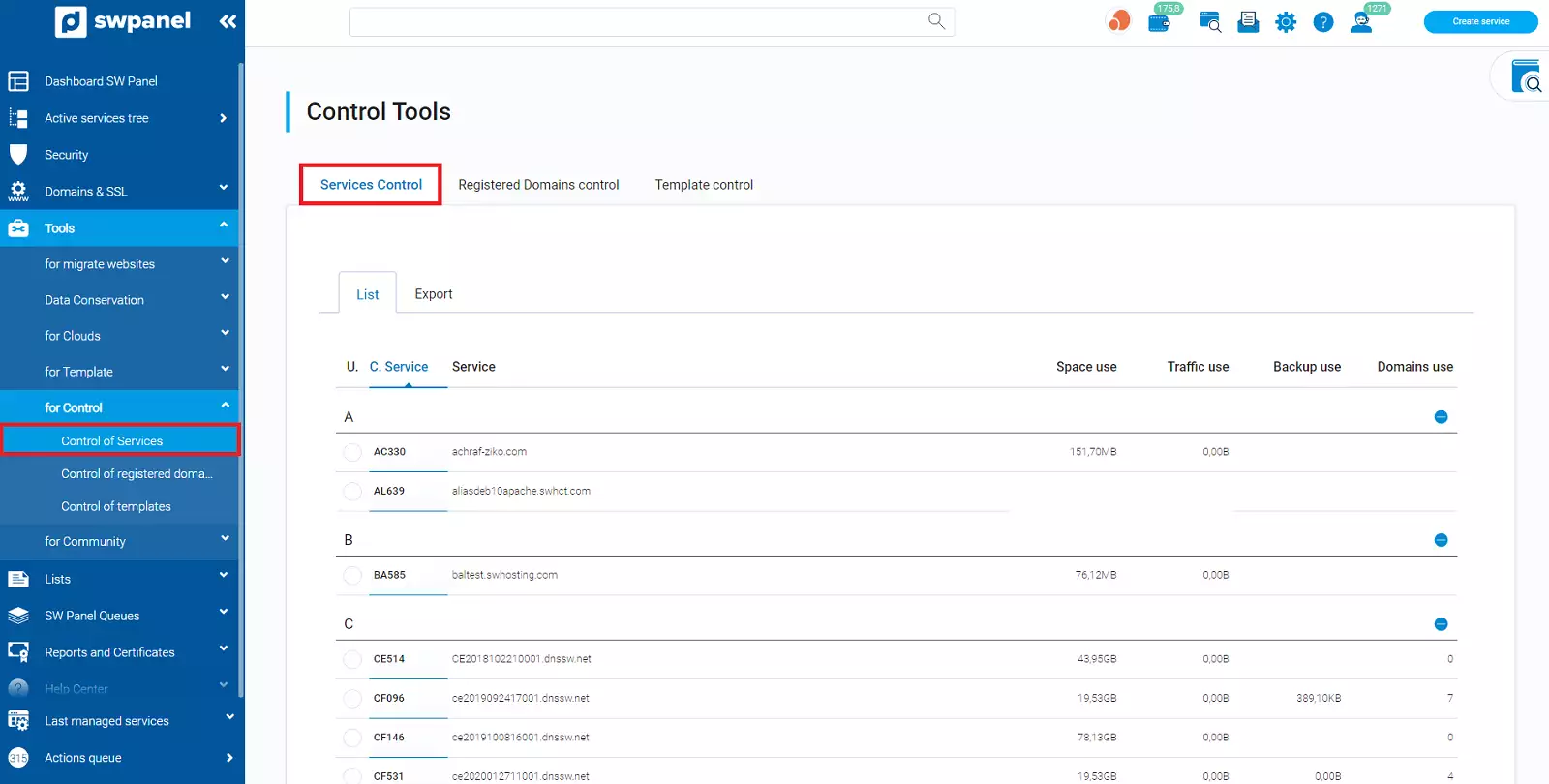Collapse the sidebar with double-arrow icon
The width and height of the screenshot is (1549, 784).
(x=228, y=21)
